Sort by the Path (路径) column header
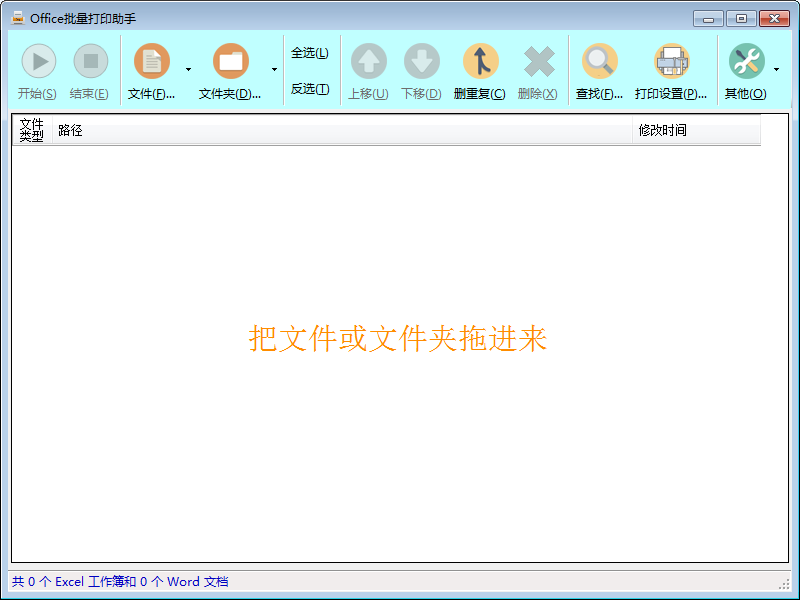This screenshot has width=800, height=600. pyautogui.click(x=340, y=130)
